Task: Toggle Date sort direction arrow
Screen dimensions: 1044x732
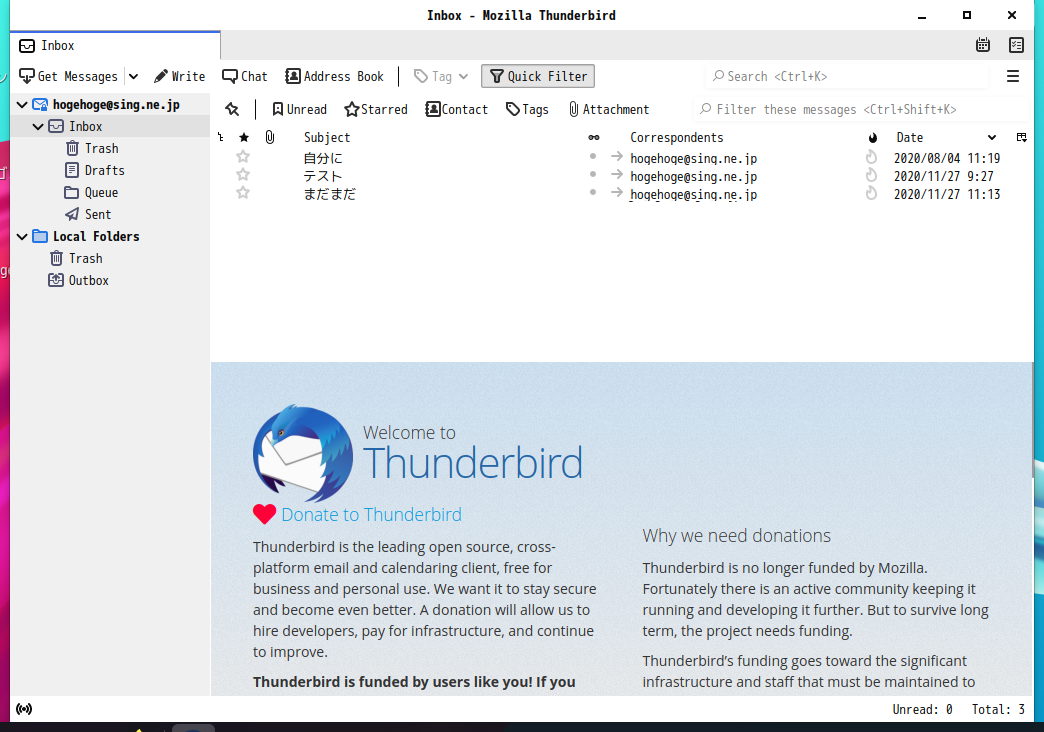Action: click(991, 137)
